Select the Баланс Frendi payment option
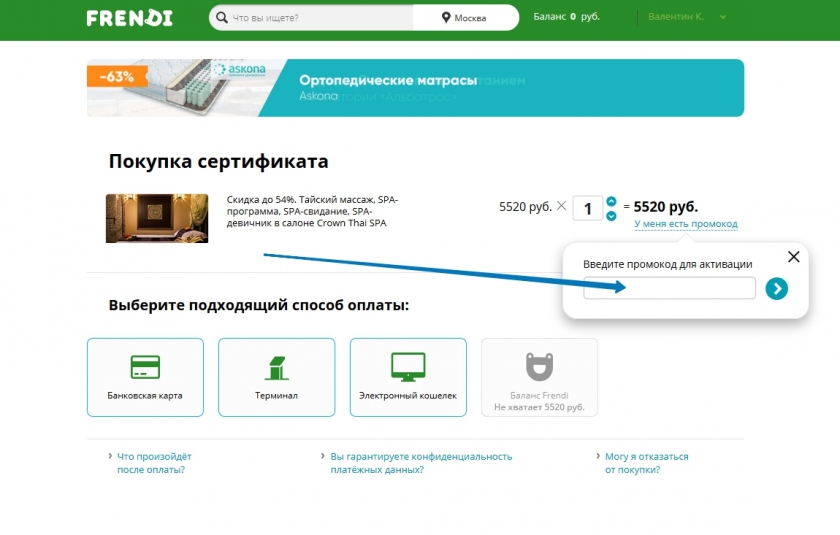Screen dimensions: 840x535 point(539,377)
